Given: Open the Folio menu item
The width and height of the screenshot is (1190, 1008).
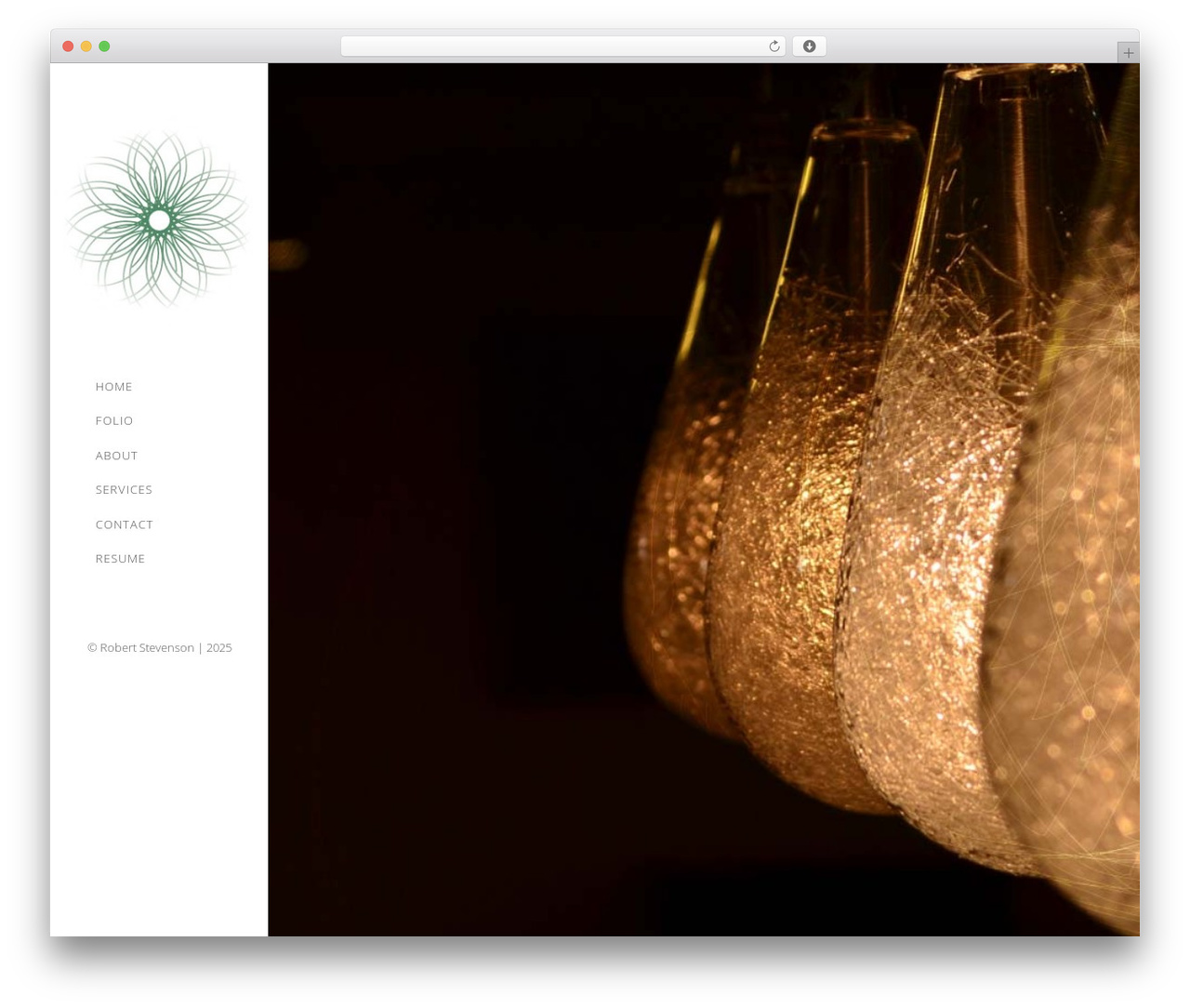Looking at the screenshot, I should 114,421.
